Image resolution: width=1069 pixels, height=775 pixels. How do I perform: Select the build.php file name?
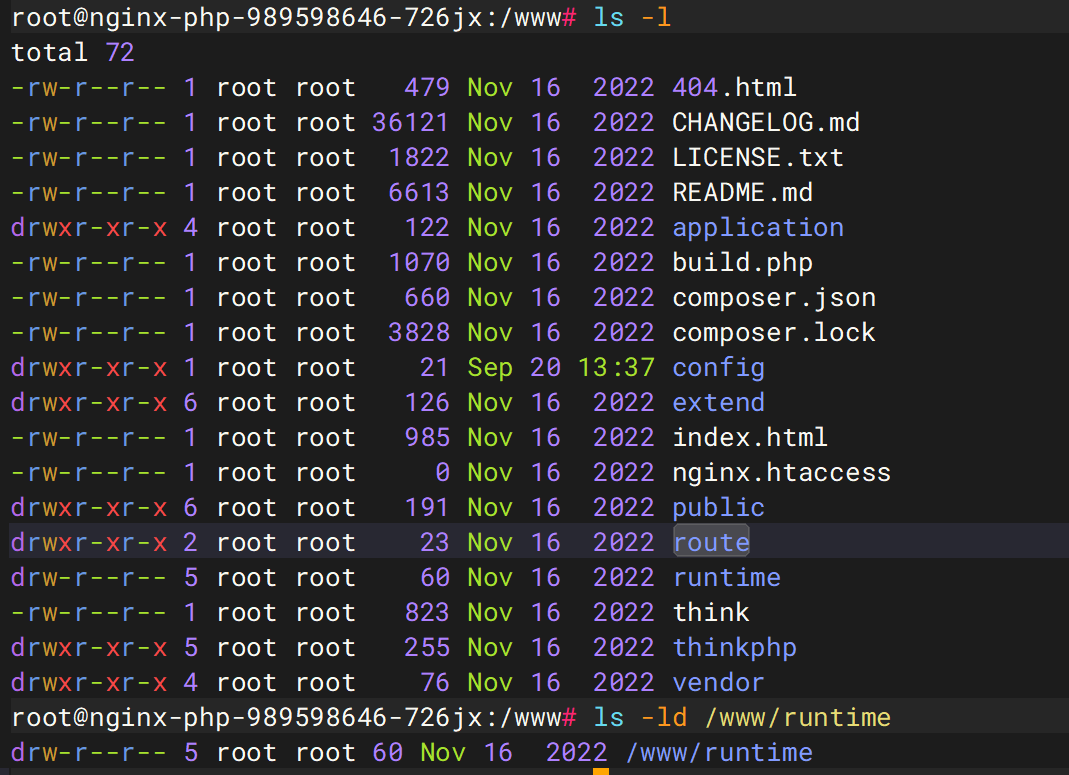[742, 262]
